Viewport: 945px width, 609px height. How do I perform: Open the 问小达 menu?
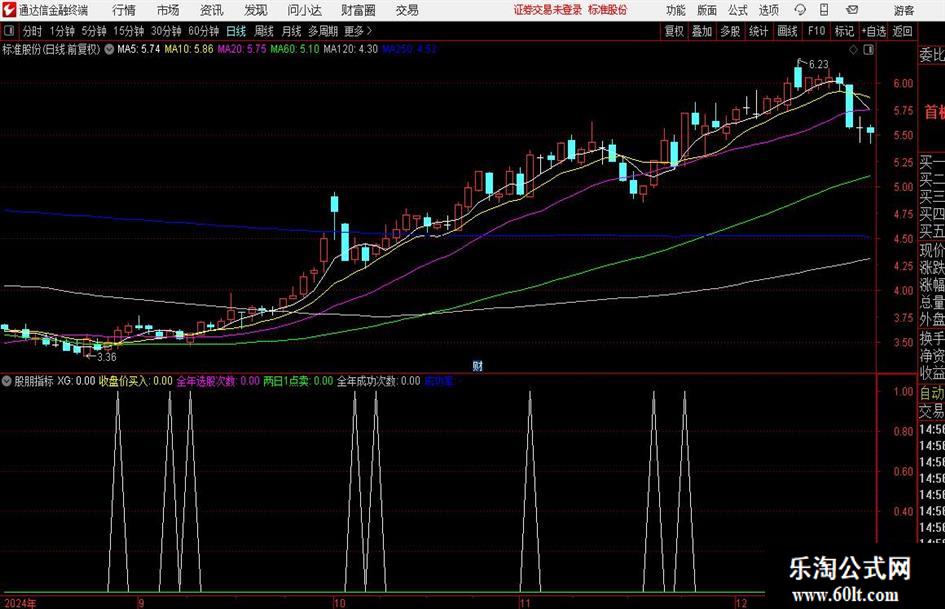304,10
